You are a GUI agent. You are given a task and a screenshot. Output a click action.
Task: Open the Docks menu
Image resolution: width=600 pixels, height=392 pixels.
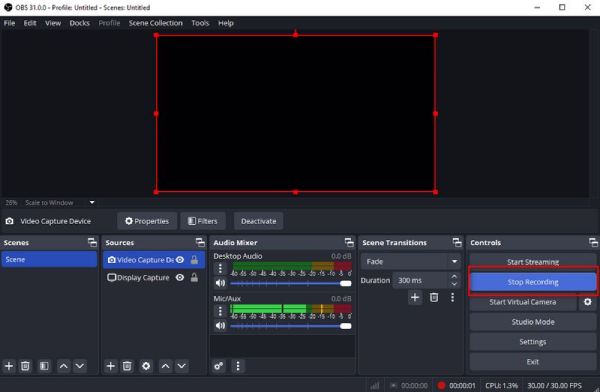[x=80, y=23]
